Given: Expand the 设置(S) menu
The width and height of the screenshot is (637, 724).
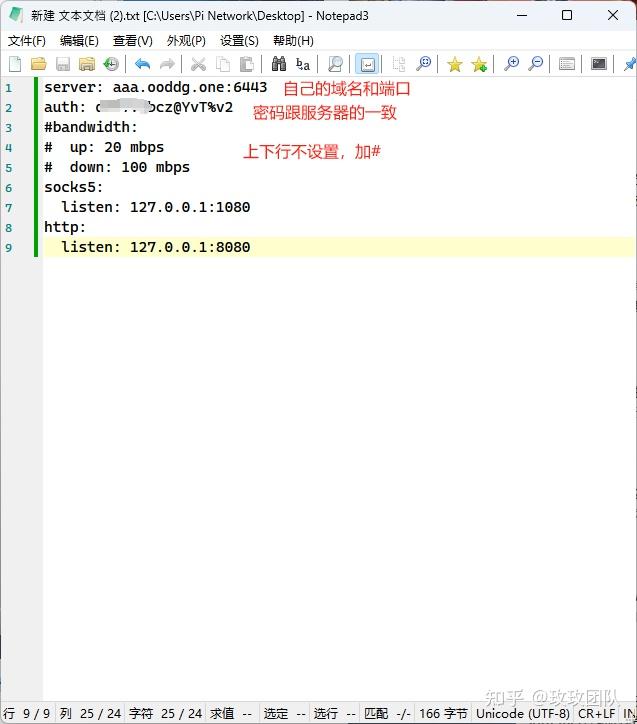Looking at the screenshot, I should [x=239, y=41].
